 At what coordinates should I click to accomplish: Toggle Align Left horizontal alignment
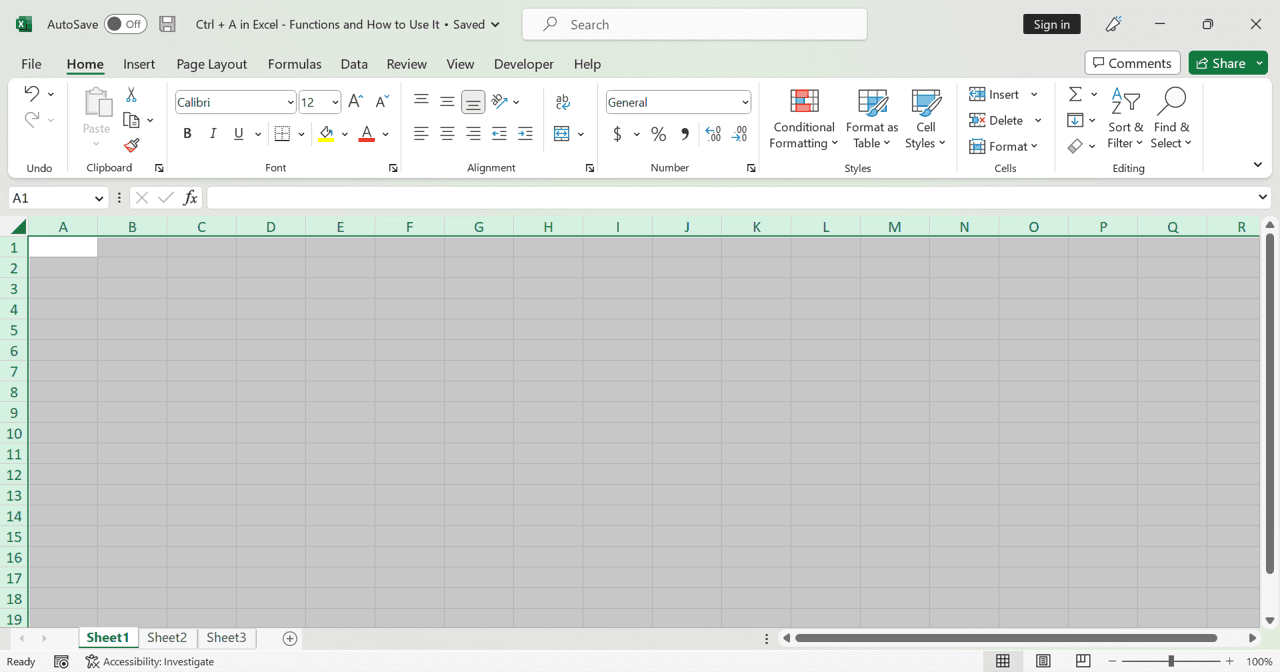pyautogui.click(x=421, y=133)
